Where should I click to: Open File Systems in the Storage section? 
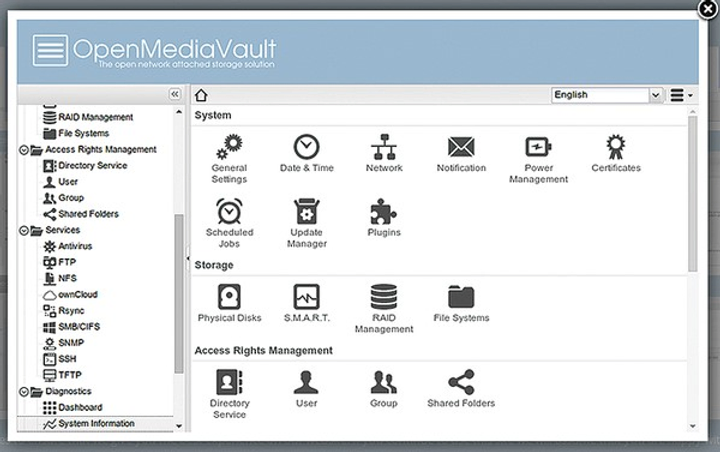[461, 303]
